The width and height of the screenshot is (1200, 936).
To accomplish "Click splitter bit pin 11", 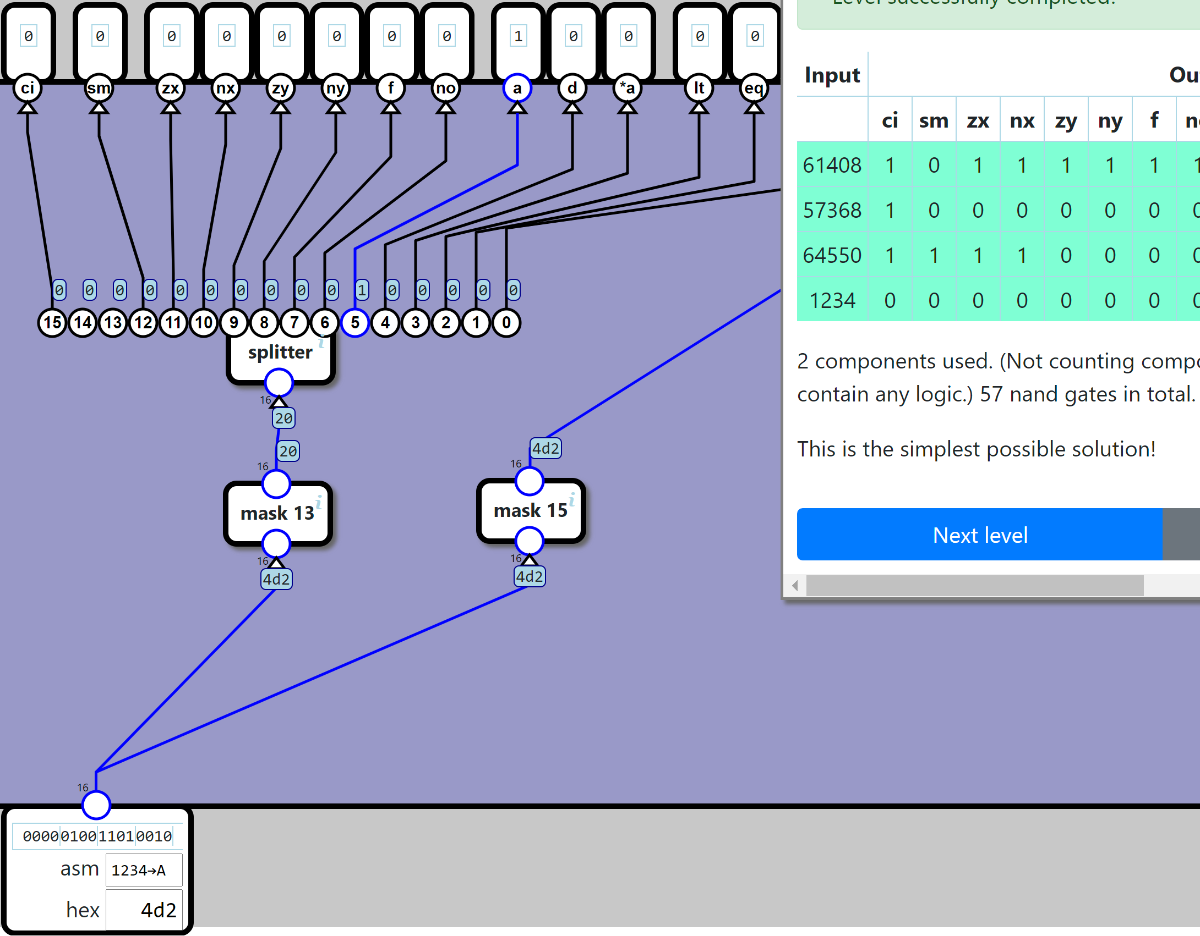I will (x=173, y=323).
